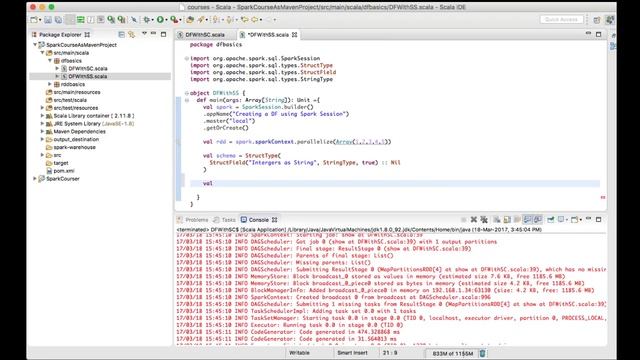The image size is (640, 360).
Task: Expand the DFWithSC.scala tree node
Action: (57, 68)
